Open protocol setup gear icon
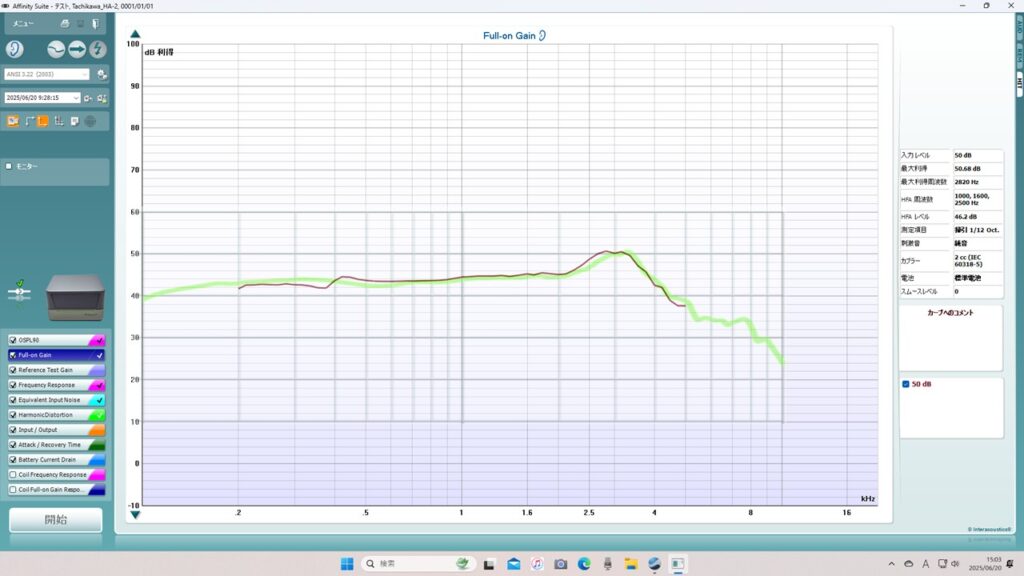Screen dimensions: 1024x576 click(x=101, y=74)
